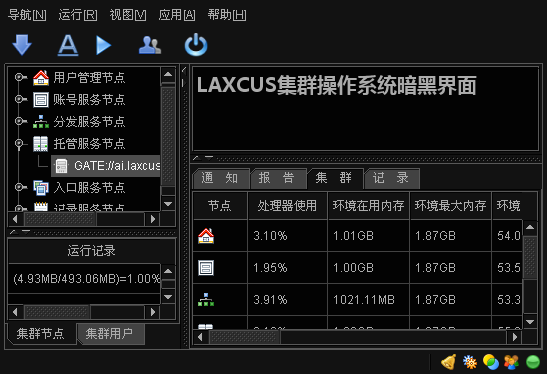Click the node tree scroll down arrow
The height and width of the screenshot is (374, 547).
coord(168,204)
